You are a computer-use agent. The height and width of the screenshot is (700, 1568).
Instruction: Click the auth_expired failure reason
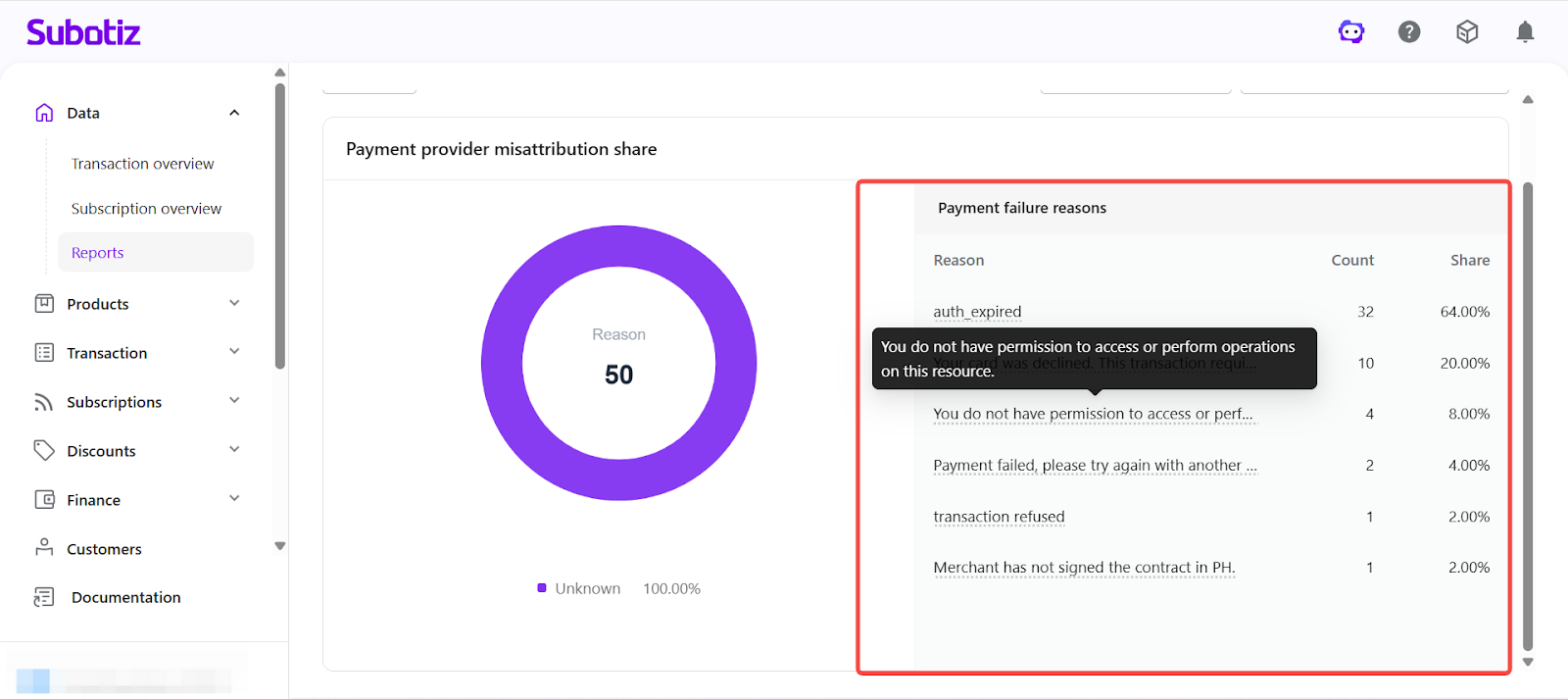(x=977, y=312)
